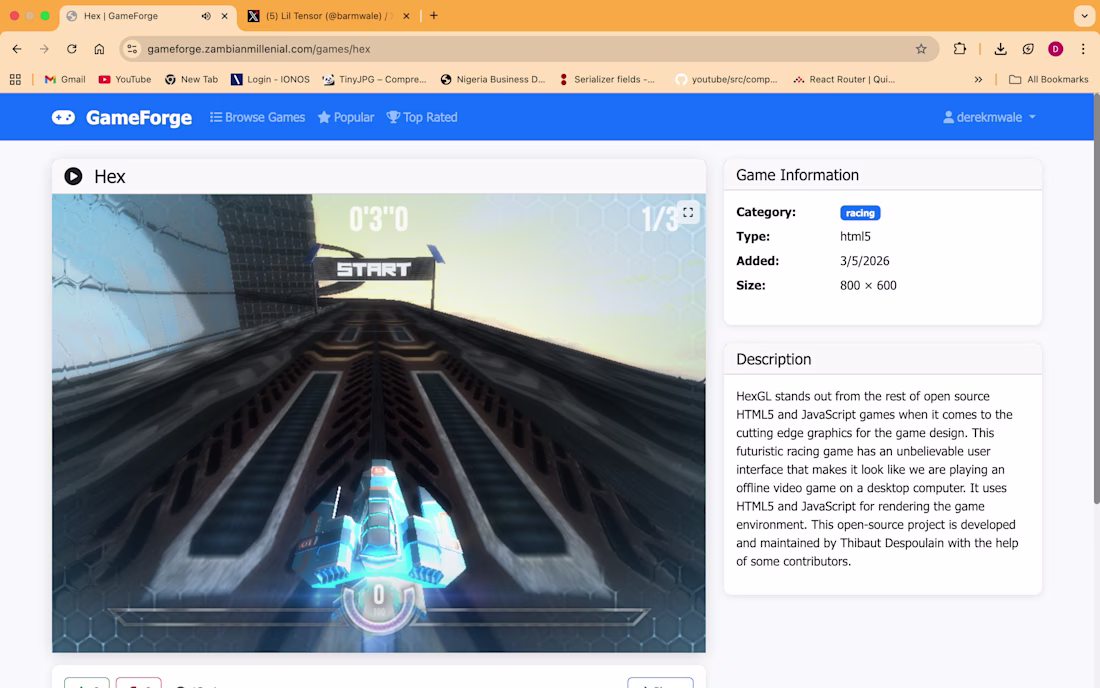Open the Login - IONOS bookmark
Screen dimensions: 1100x688
(x=270, y=79)
